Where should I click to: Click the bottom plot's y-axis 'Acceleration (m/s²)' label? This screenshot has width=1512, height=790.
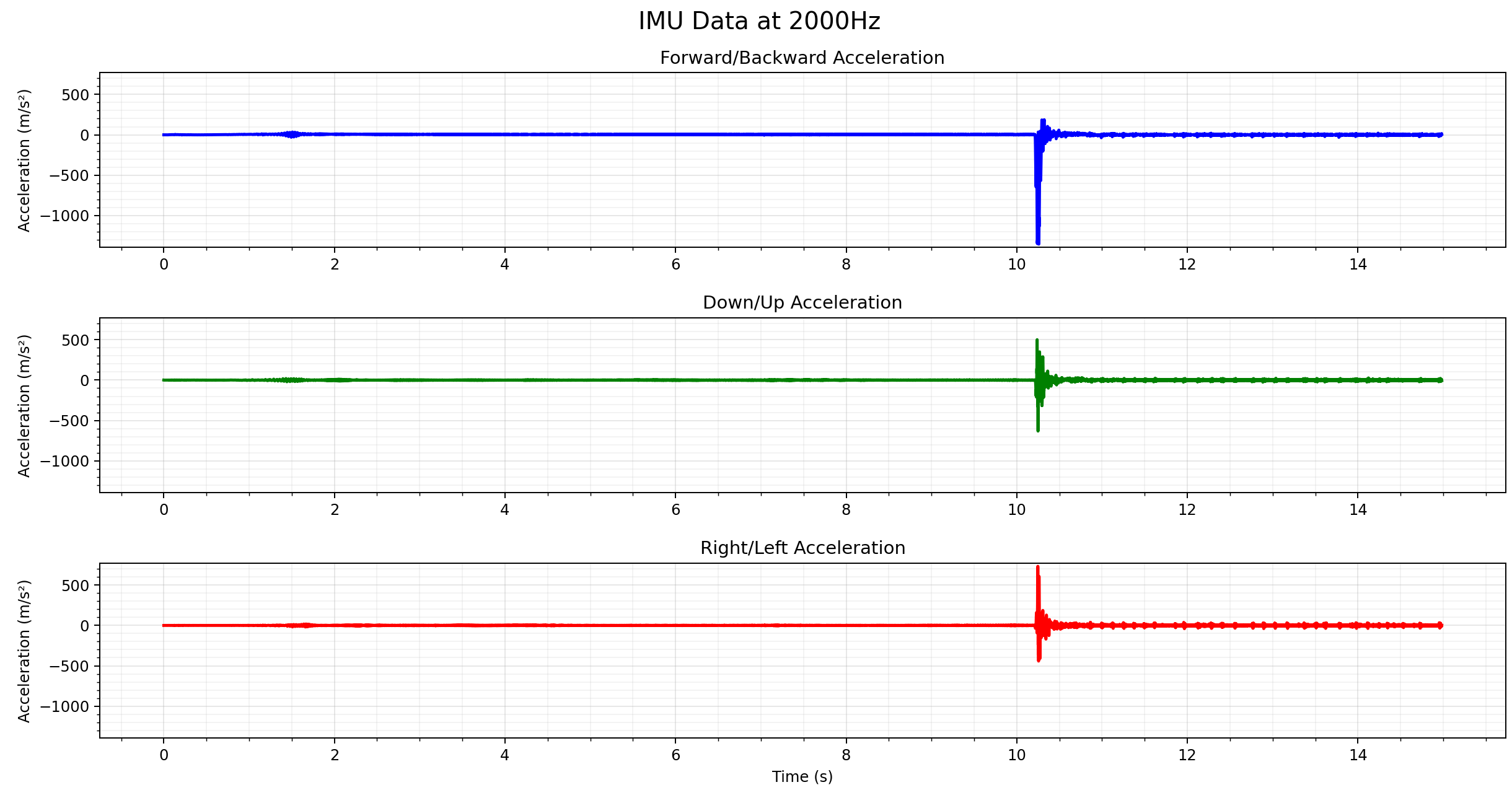point(24,651)
